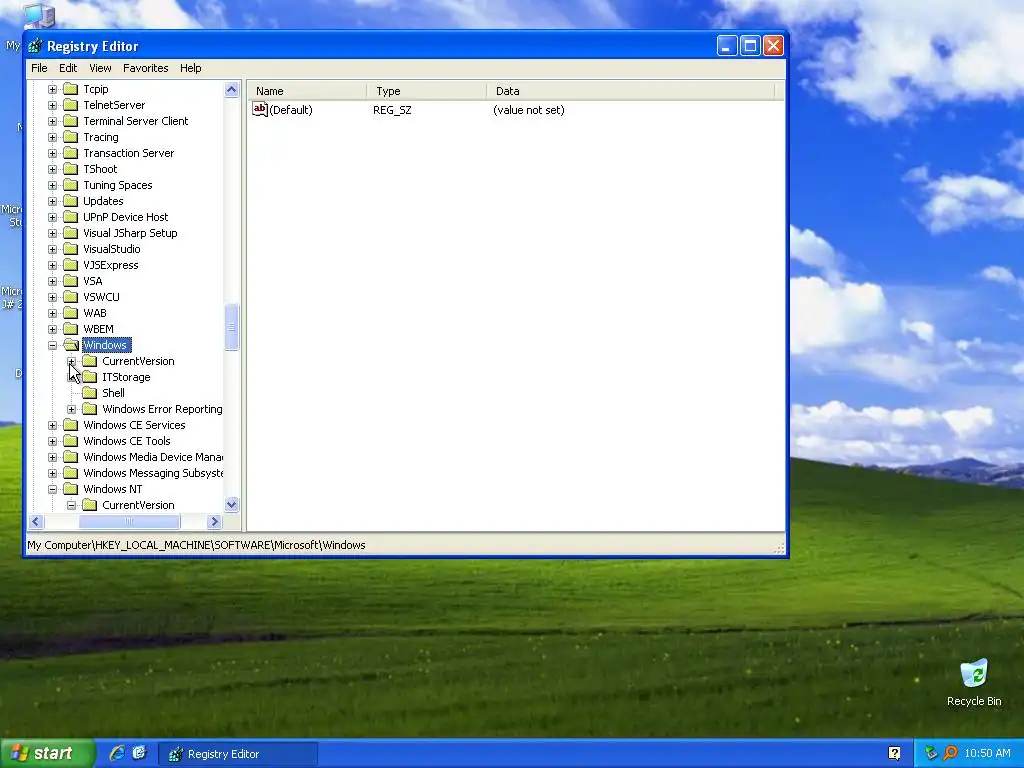Click the Updates folder icon
Viewport: 1024px width, 768px height.
coord(71,201)
